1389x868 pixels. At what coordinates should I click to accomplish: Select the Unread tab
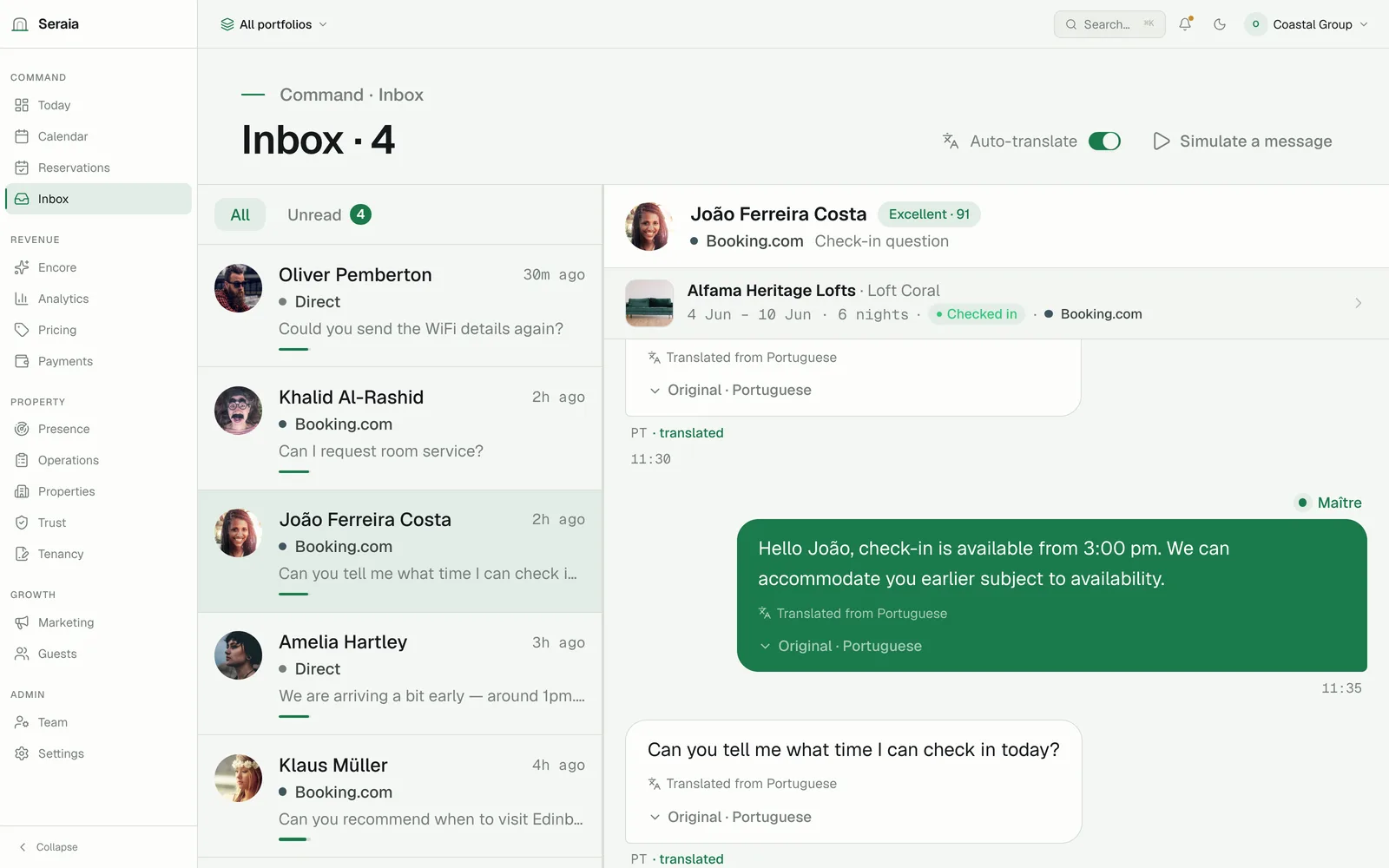(x=329, y=214)
